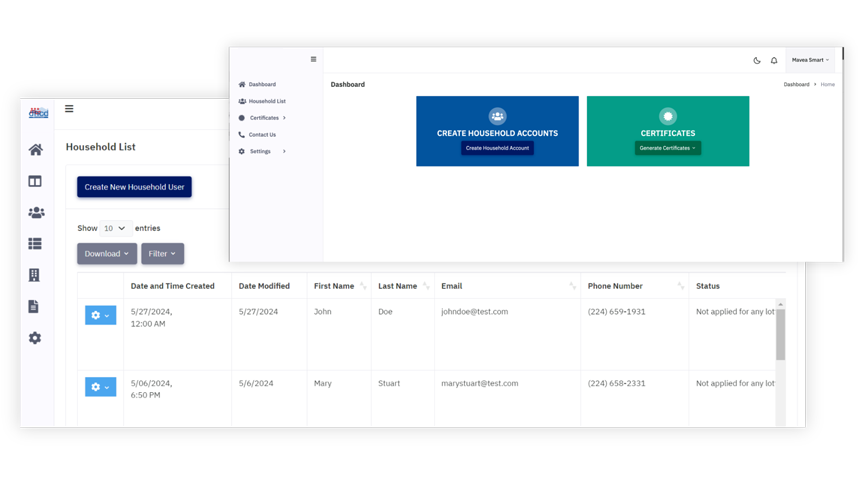Open the users group icon in sidebar
The width and height of the screenshot is (858, 500).
[x=36, y=213]
